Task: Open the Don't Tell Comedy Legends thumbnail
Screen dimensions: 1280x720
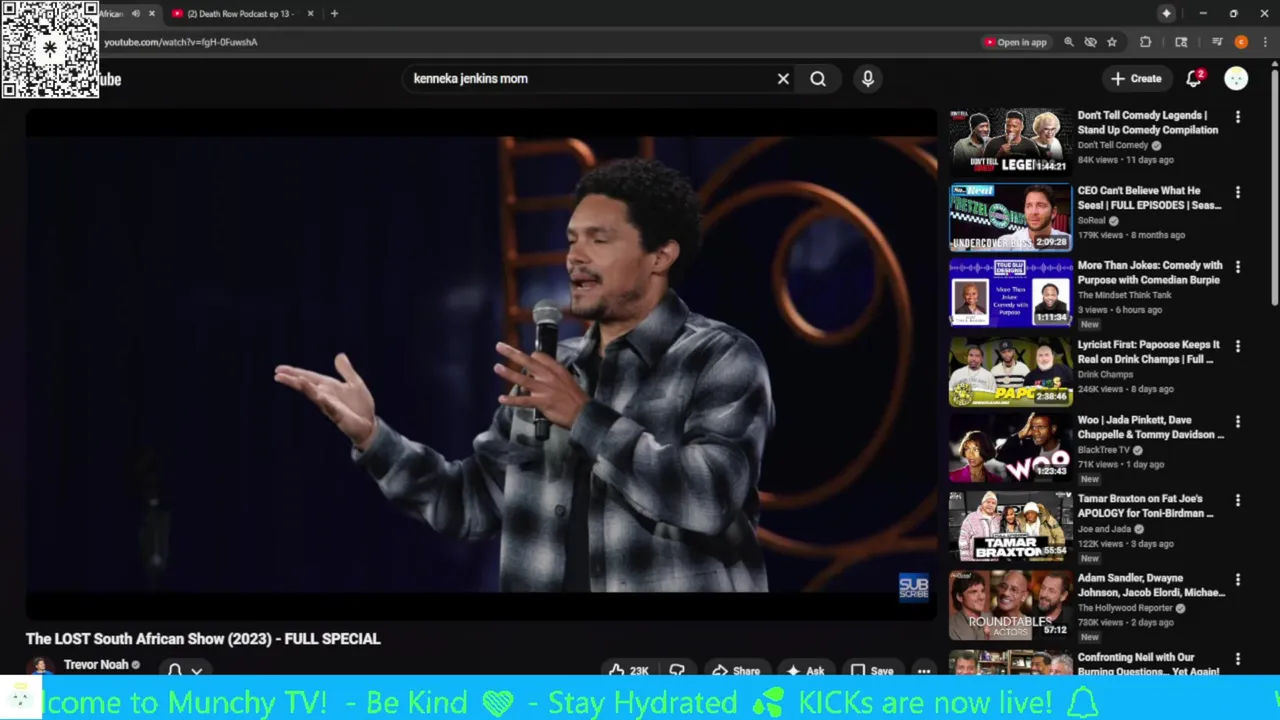Action: point(1010,141)
